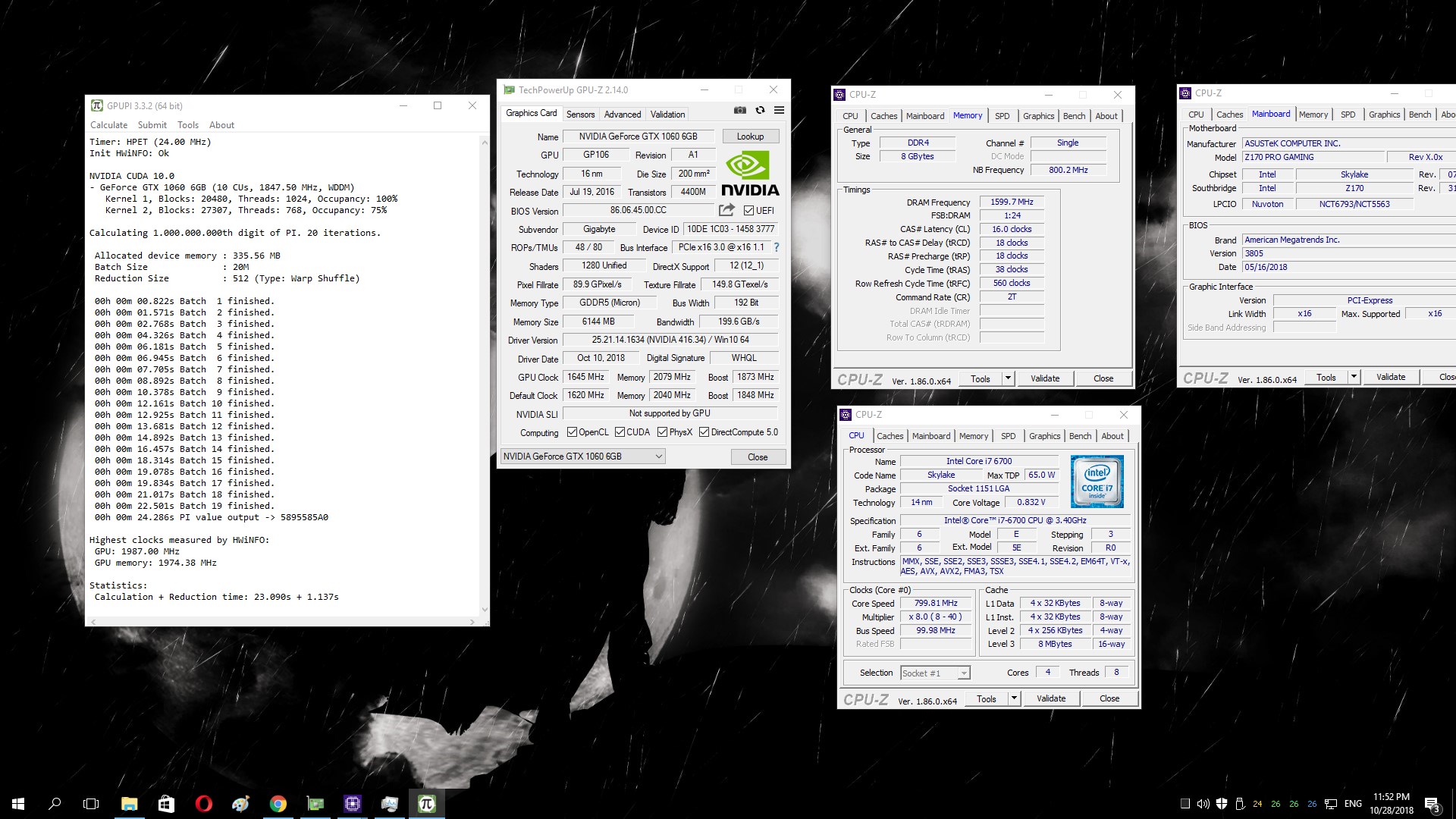Open Google Chrome from taskbar
Image resolution: width=1456 pixels, height=819 pixels.
278,804
